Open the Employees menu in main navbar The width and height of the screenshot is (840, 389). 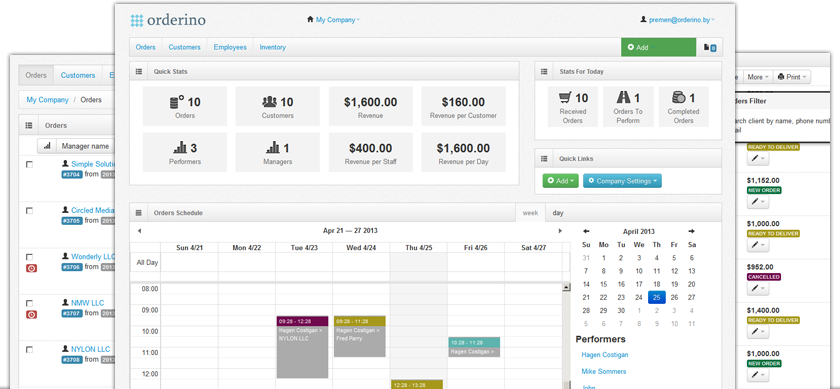[x=230, y=47]
